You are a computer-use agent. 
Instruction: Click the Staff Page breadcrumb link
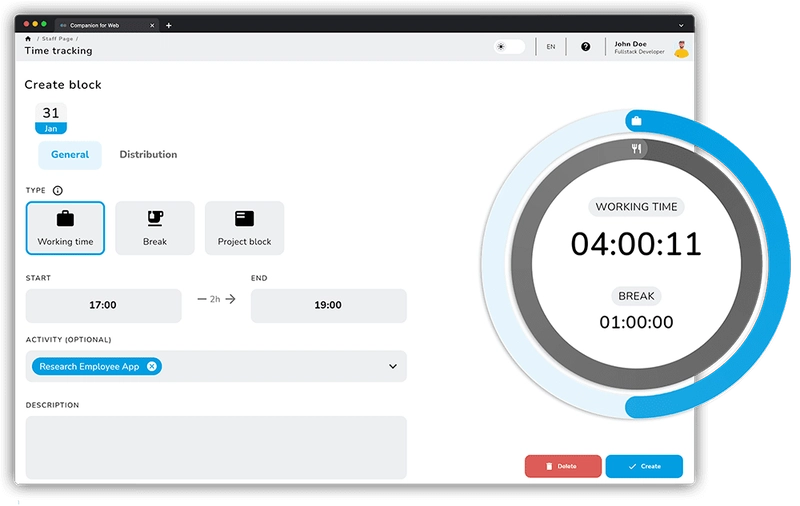tap(57, 39)
